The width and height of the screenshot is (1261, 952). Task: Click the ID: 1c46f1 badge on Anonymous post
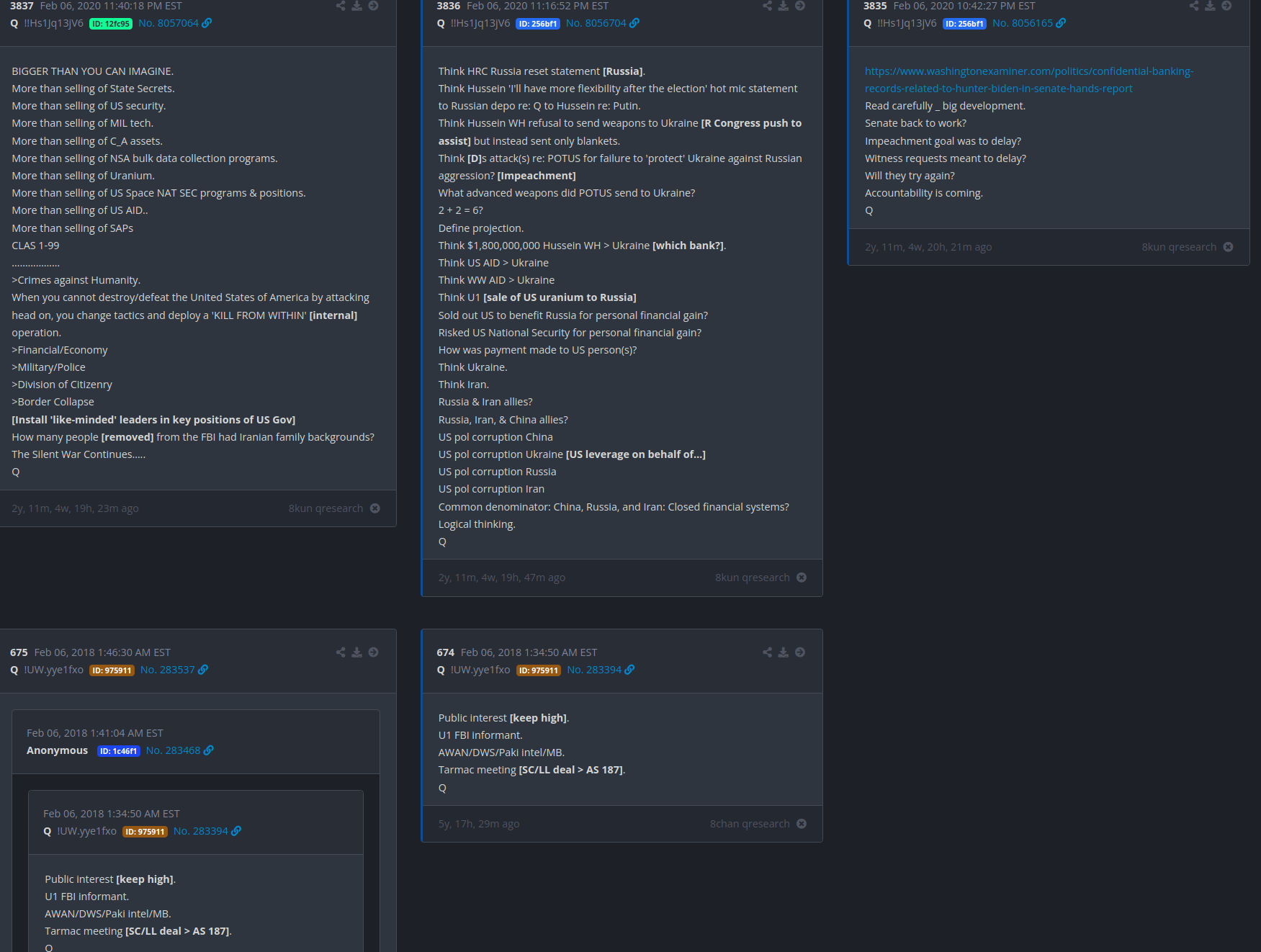[119, 751]
